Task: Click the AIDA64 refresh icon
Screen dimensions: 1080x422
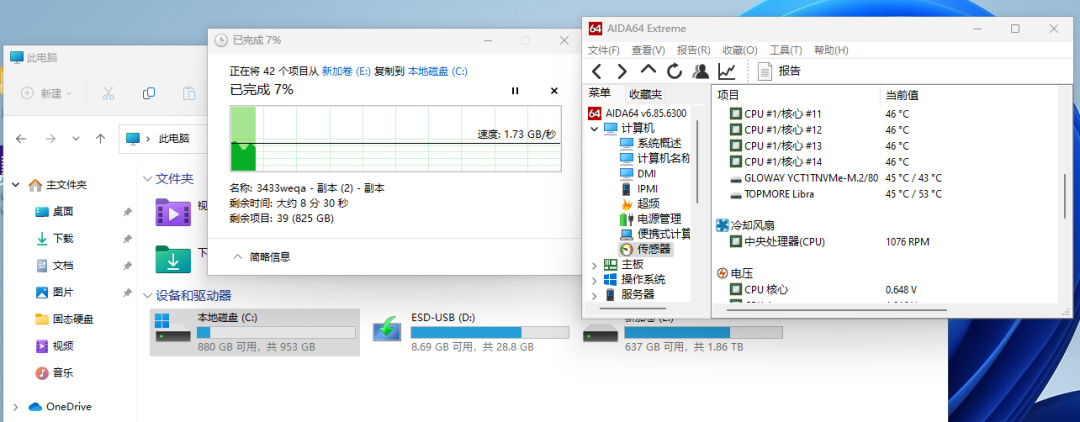Action: pos(674,71)
